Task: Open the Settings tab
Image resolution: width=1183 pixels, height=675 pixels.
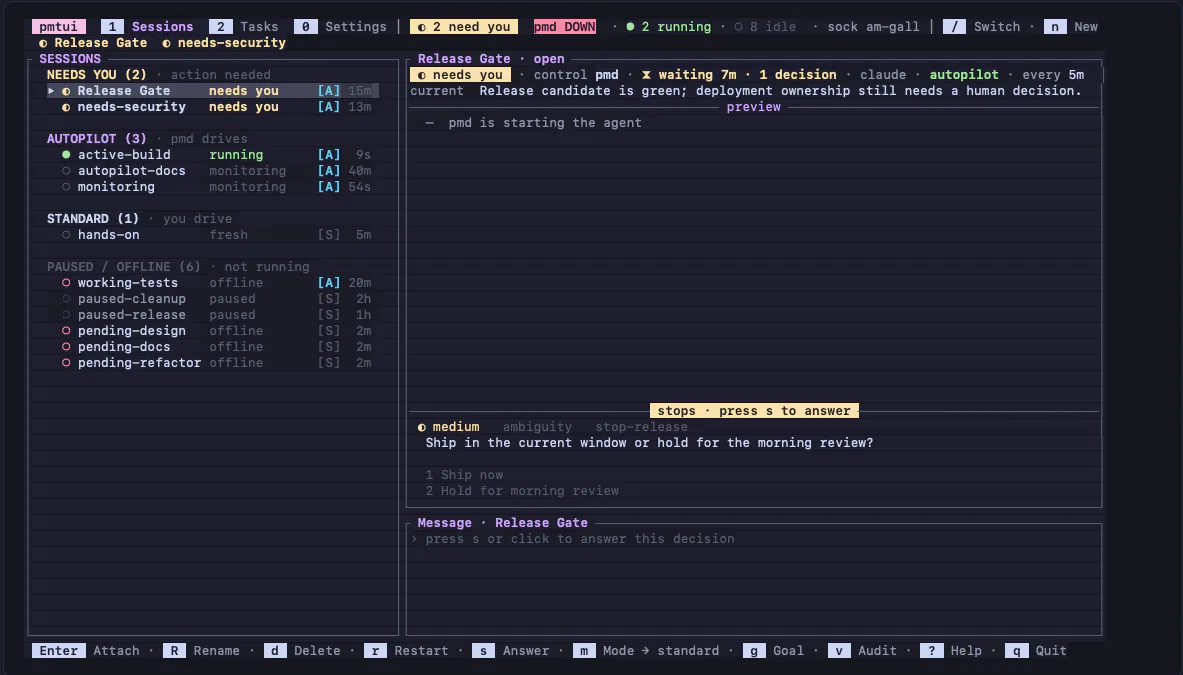Action: pyautogui.click(x=340, y=26)
